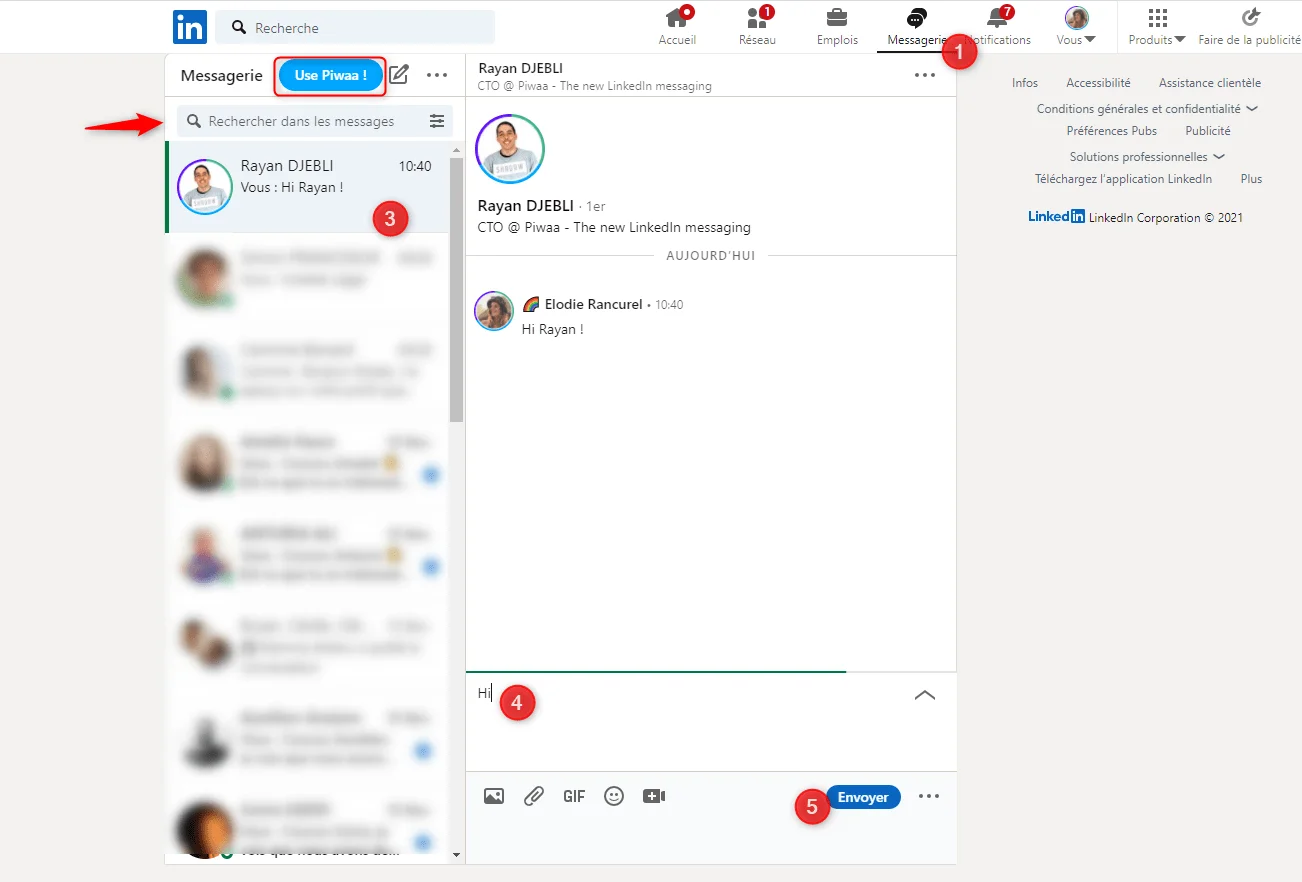Open the GIF picker
Screen dimensions: 1302x882
[x=574, y=796]
